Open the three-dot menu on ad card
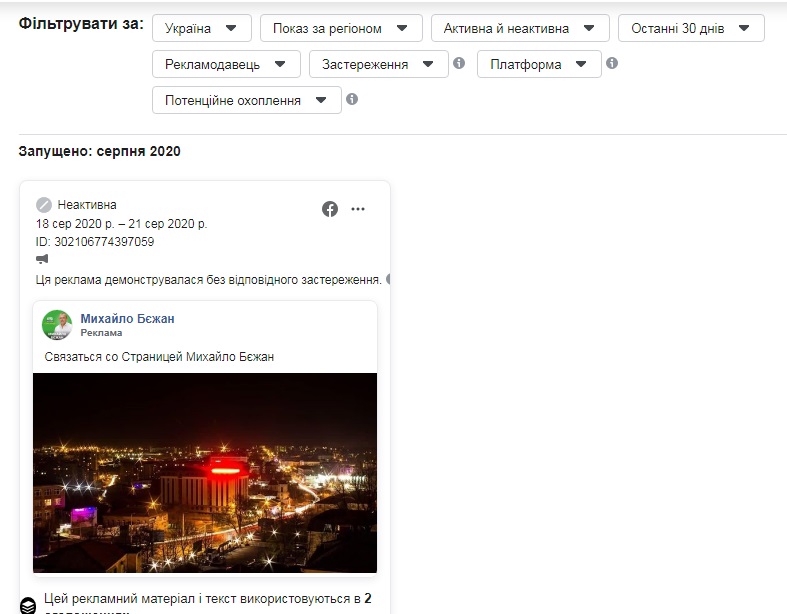The image size is (787, 614). (358, 209)
